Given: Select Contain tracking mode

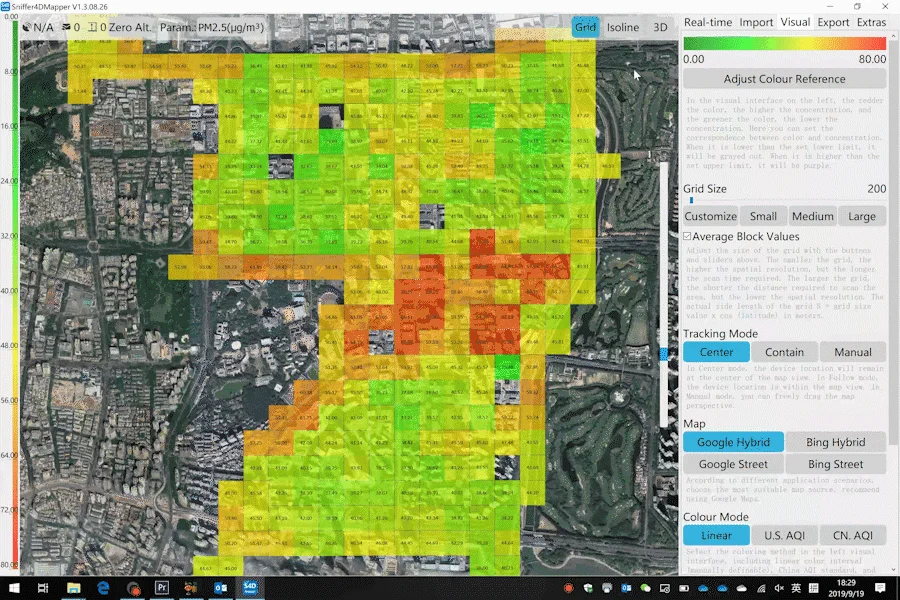Looking at the screenshot, I should point(784,352).
